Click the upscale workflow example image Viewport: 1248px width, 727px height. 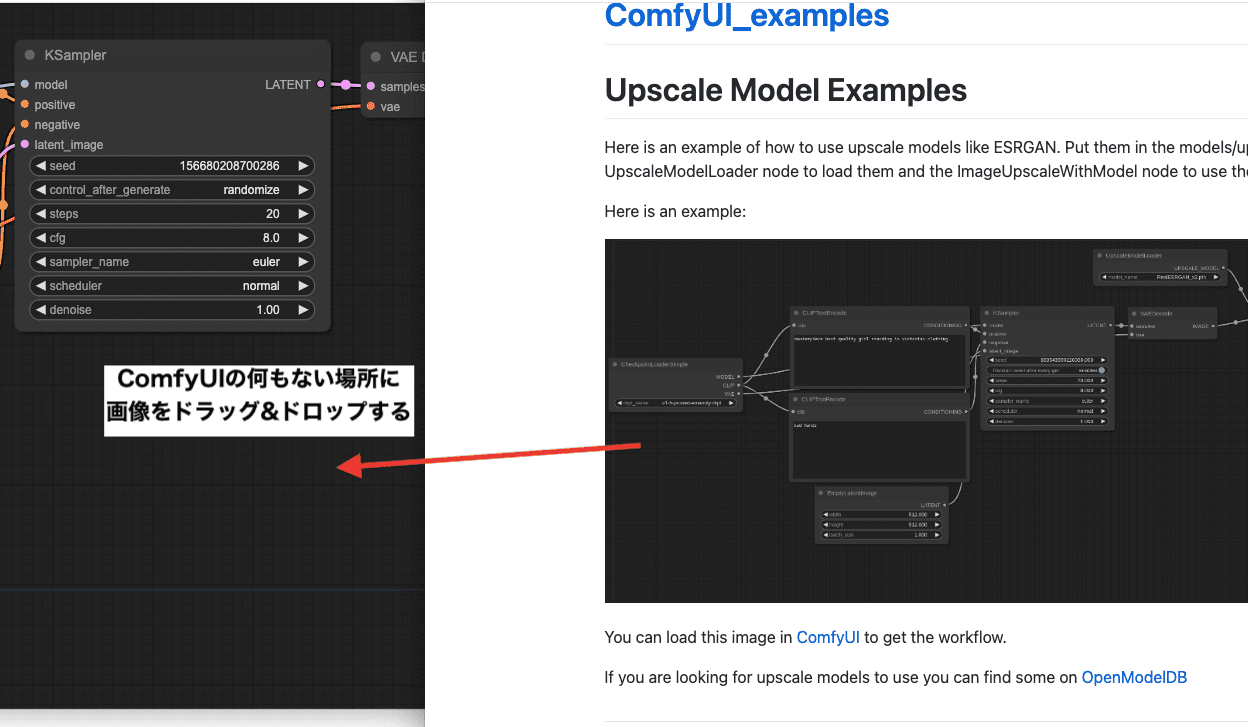pos(925,420)
